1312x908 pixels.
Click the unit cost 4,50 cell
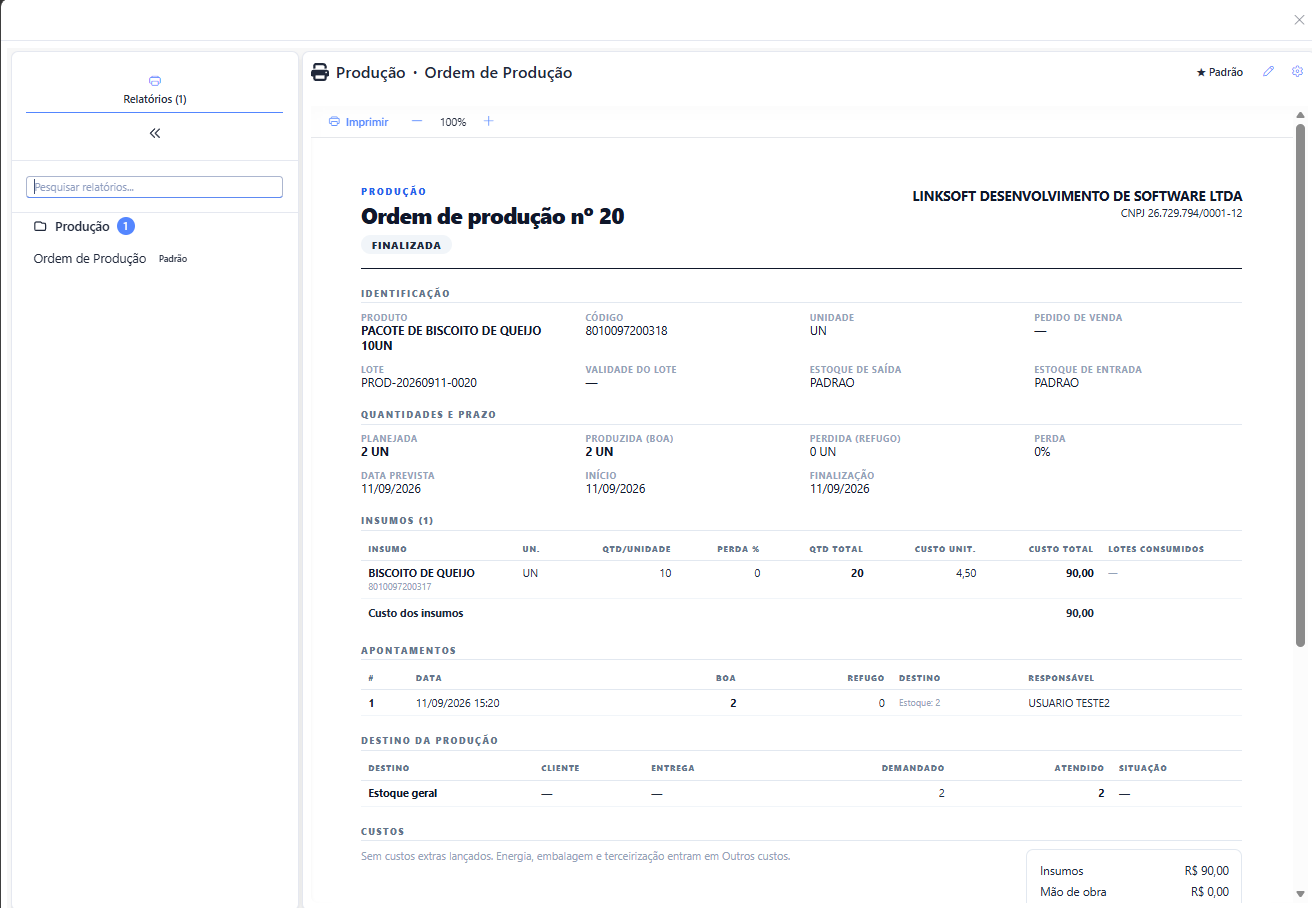(966, 573)
